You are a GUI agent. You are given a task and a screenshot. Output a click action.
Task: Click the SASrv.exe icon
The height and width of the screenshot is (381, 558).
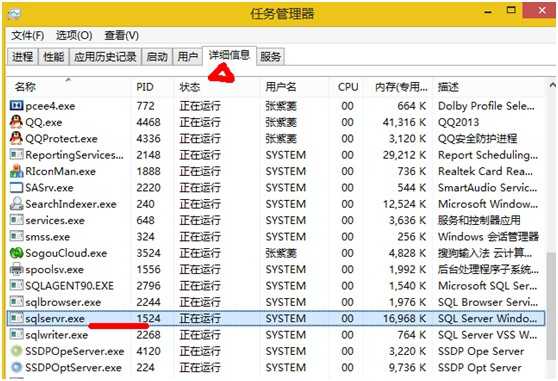click(16, 187)
